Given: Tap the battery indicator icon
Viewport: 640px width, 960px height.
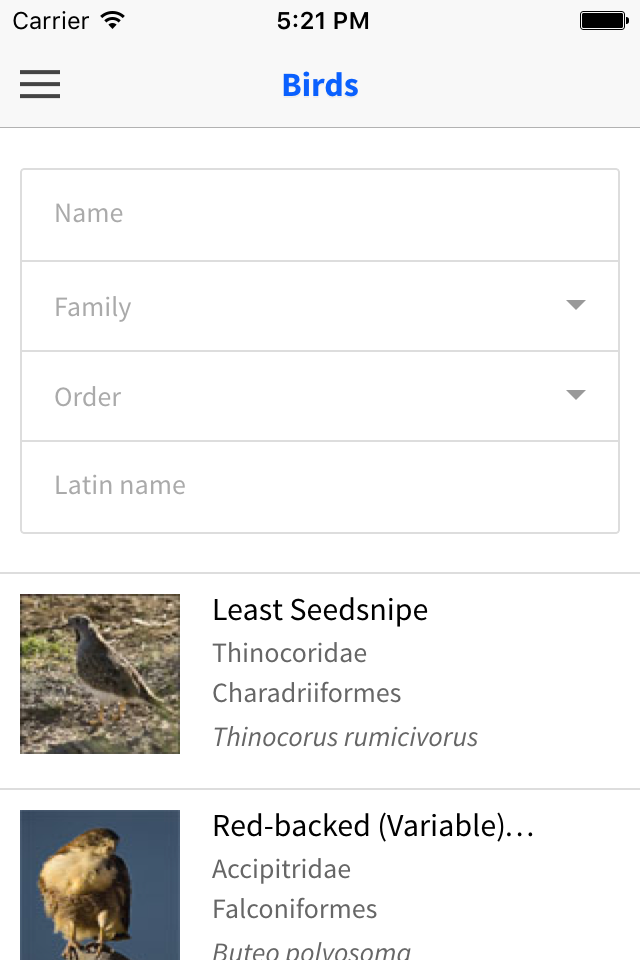Looking at the screenshot, I should (604, 21).
